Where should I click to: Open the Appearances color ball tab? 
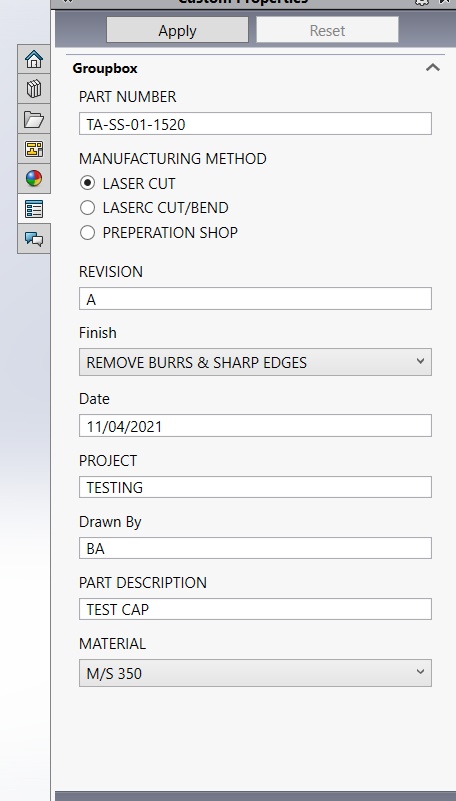(x=34, y=178)
